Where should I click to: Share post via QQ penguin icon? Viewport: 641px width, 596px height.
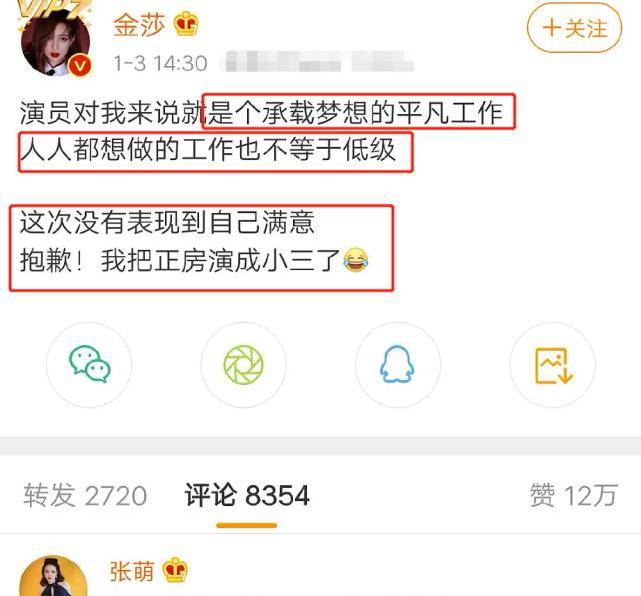[x=398, y=365]
